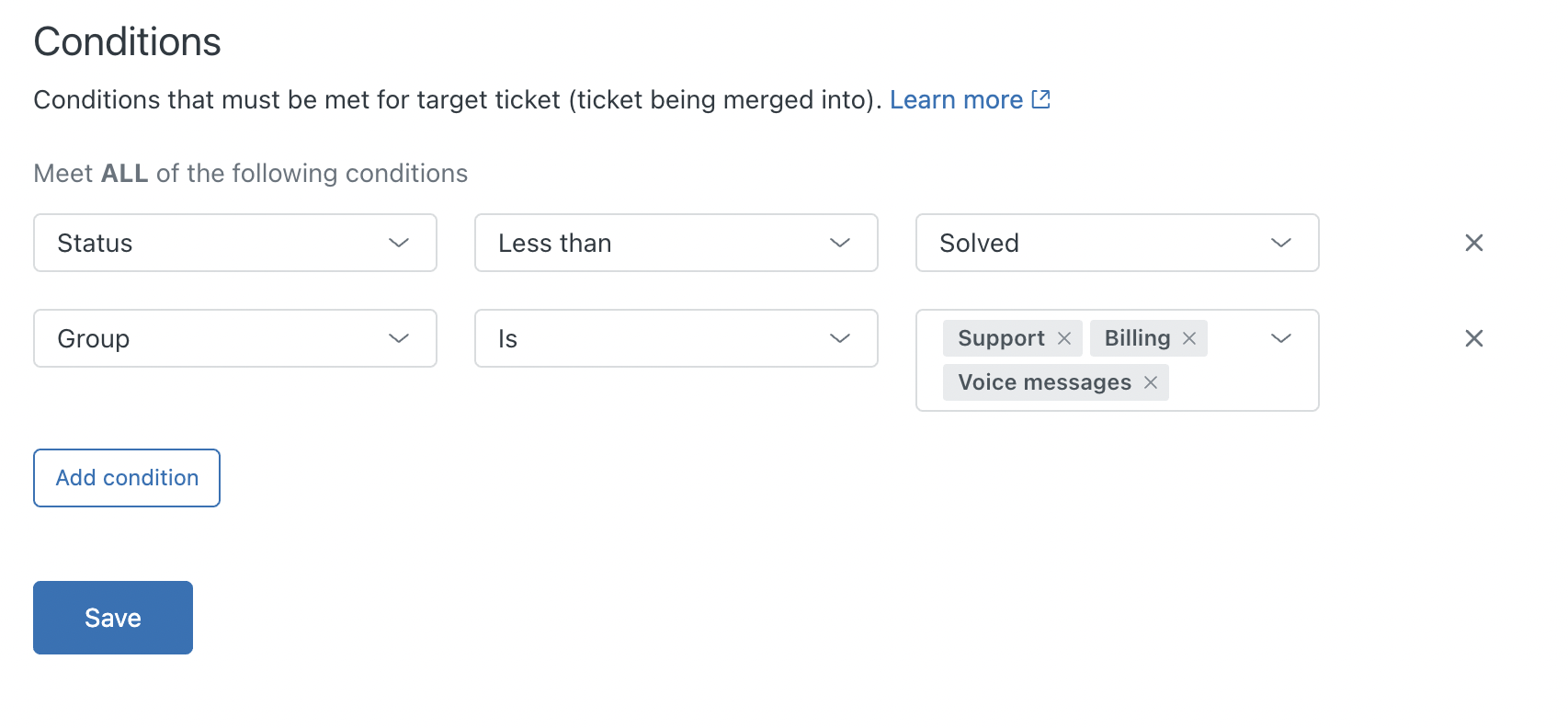Click the ALL text in conditions statement
The width and height of the screenshot is (1568, 728).
[123, 173]
